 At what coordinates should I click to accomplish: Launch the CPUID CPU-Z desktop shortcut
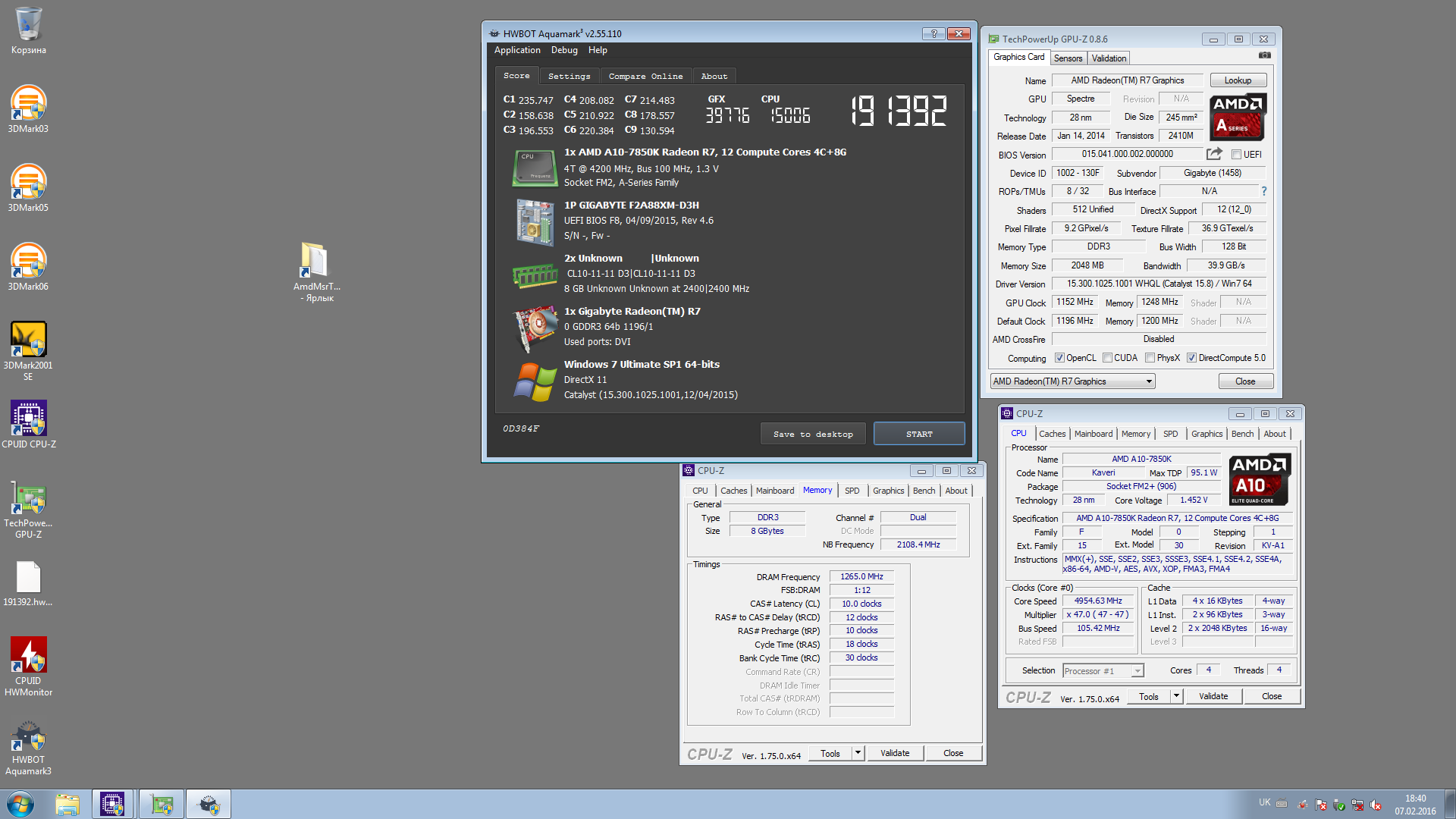tap(28, 424)
